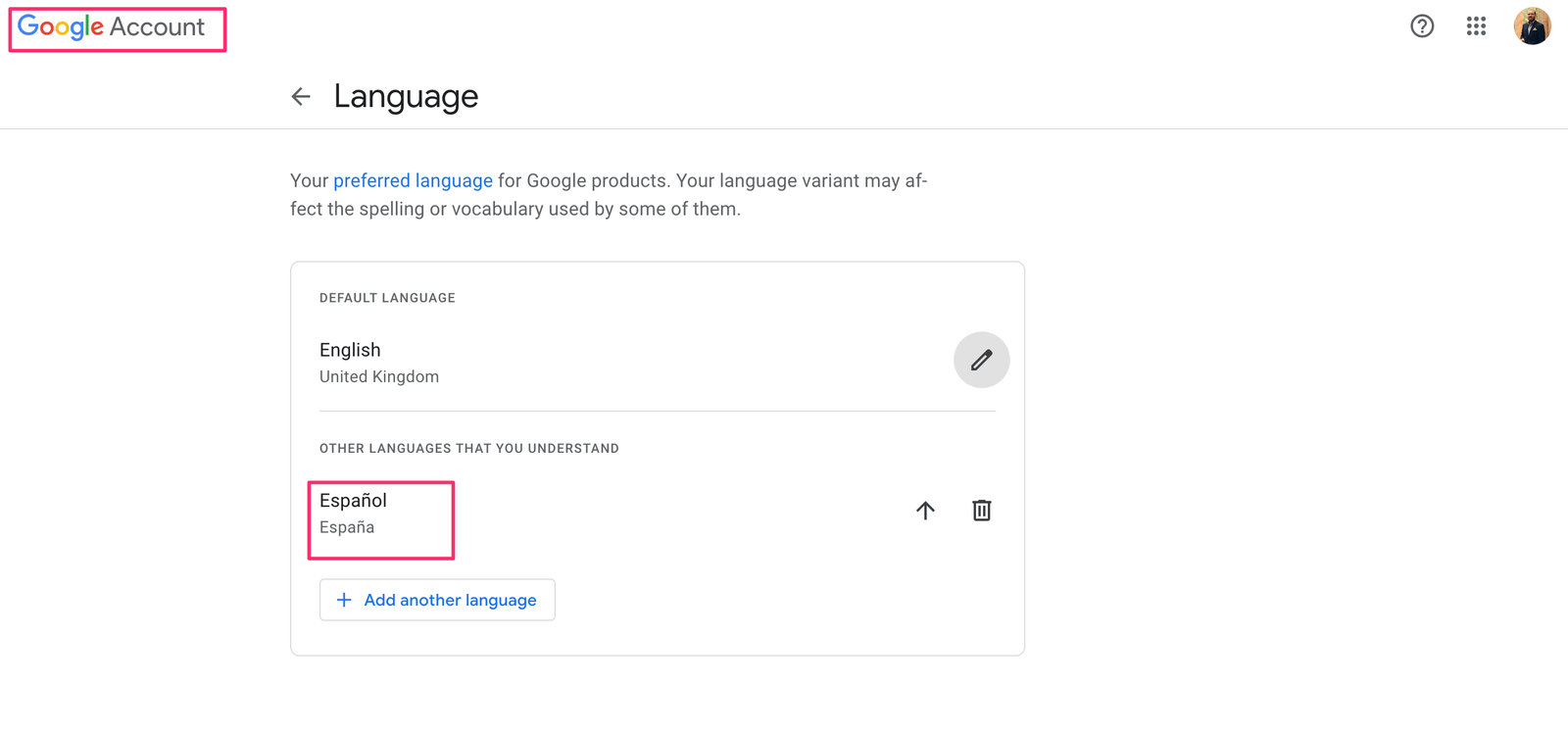Select the English default language name
The width and height of the screenshot is (1568, 735).
[350, 350]
